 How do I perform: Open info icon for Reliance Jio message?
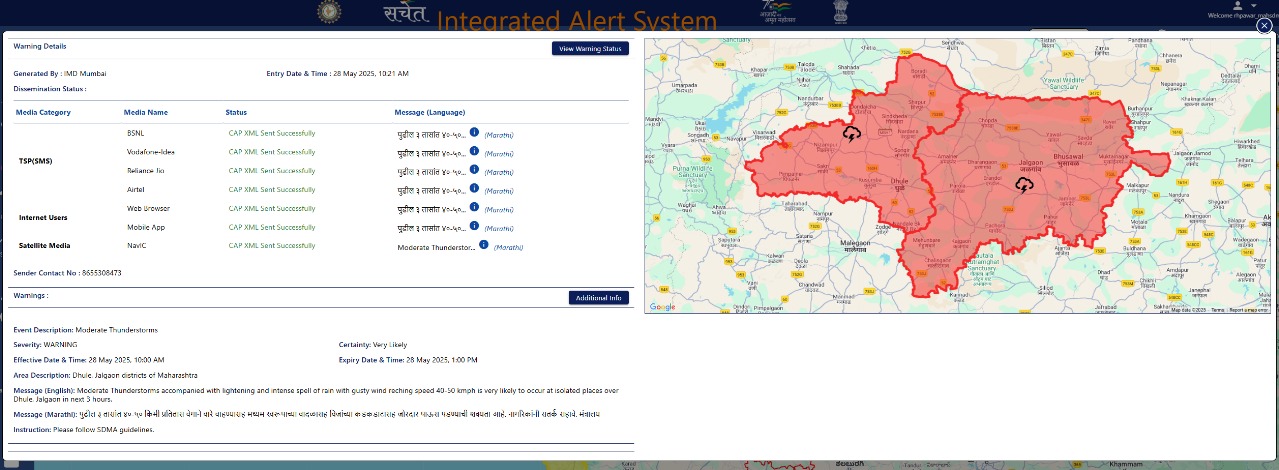475,170
